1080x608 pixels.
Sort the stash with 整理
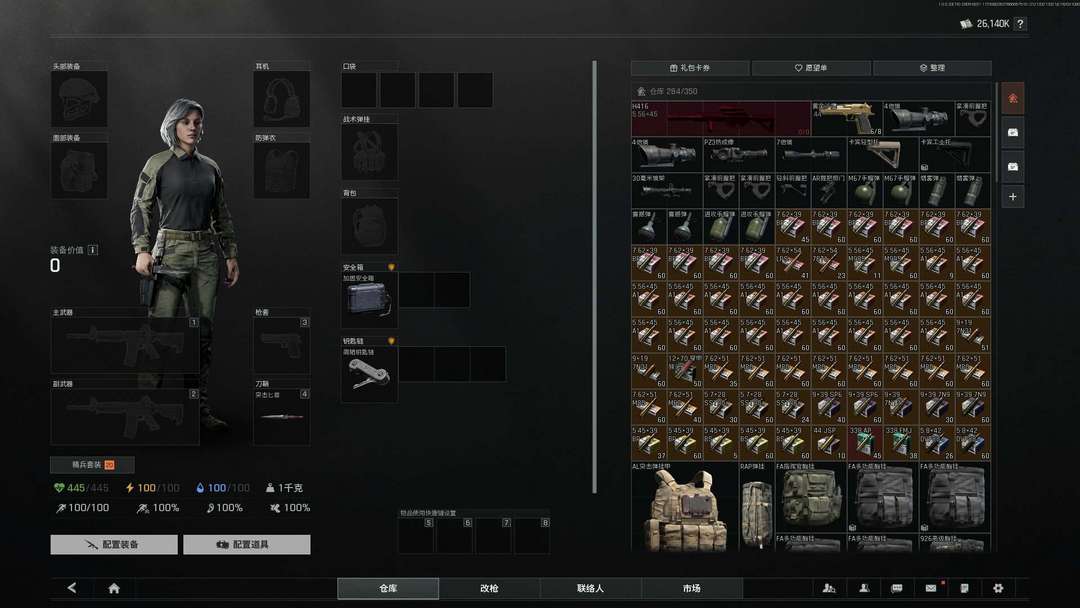pyautogui.click(x=933, y=67)
